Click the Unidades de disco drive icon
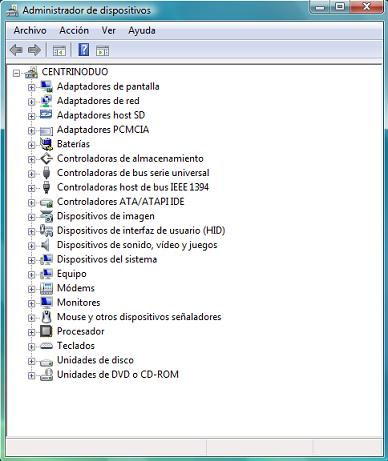Image resolution: width=388 pixels, height=461 pixels. 46,361
